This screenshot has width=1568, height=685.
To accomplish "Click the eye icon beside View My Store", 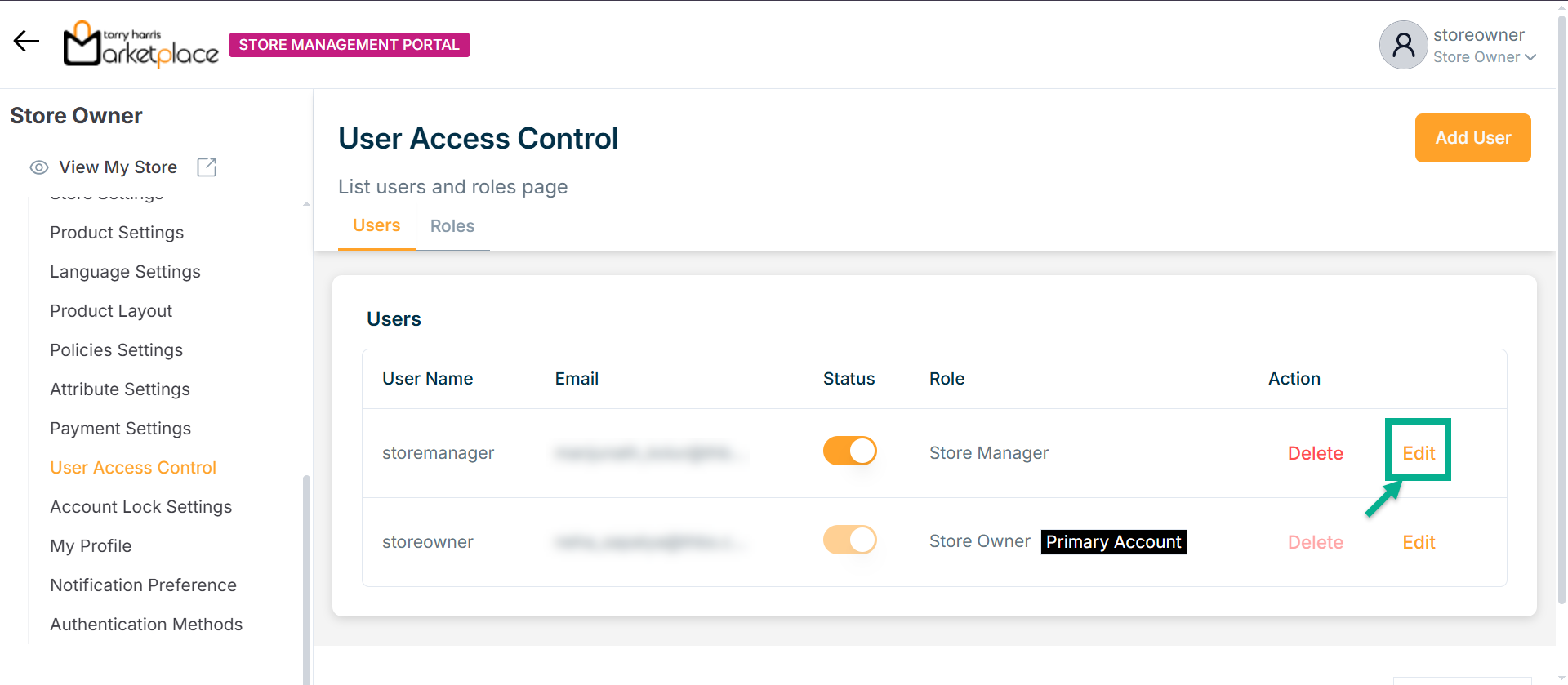I will click(38, 167).
